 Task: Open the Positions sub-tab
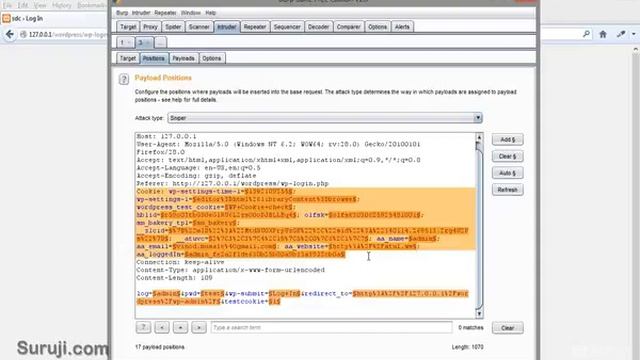coord(153,58)
